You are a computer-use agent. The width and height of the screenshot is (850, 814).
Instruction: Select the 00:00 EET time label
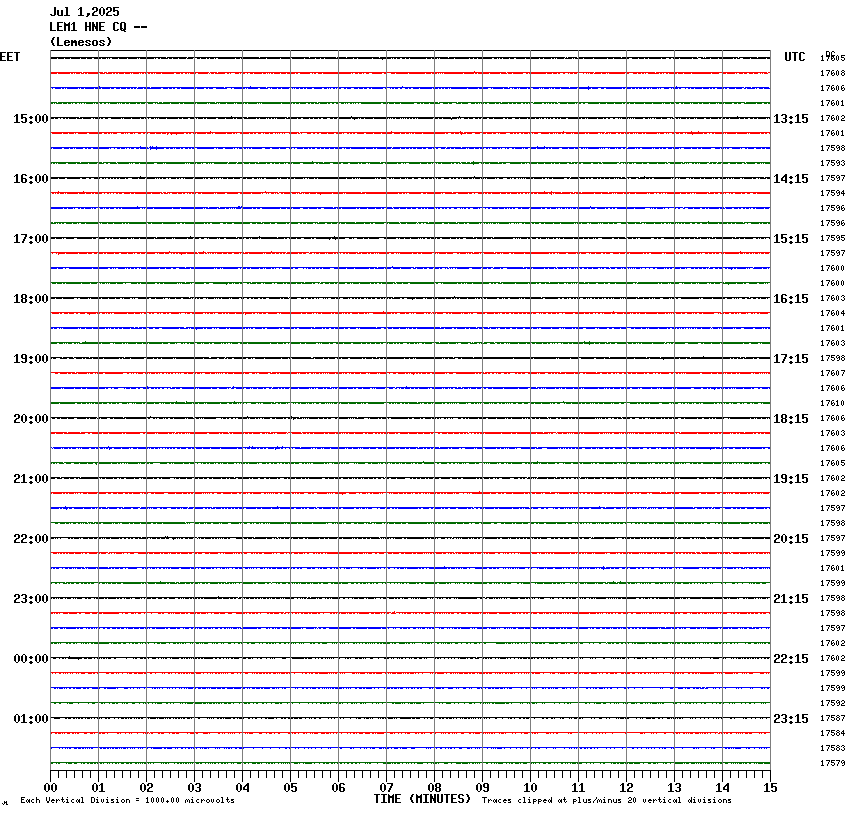point(31,659)
